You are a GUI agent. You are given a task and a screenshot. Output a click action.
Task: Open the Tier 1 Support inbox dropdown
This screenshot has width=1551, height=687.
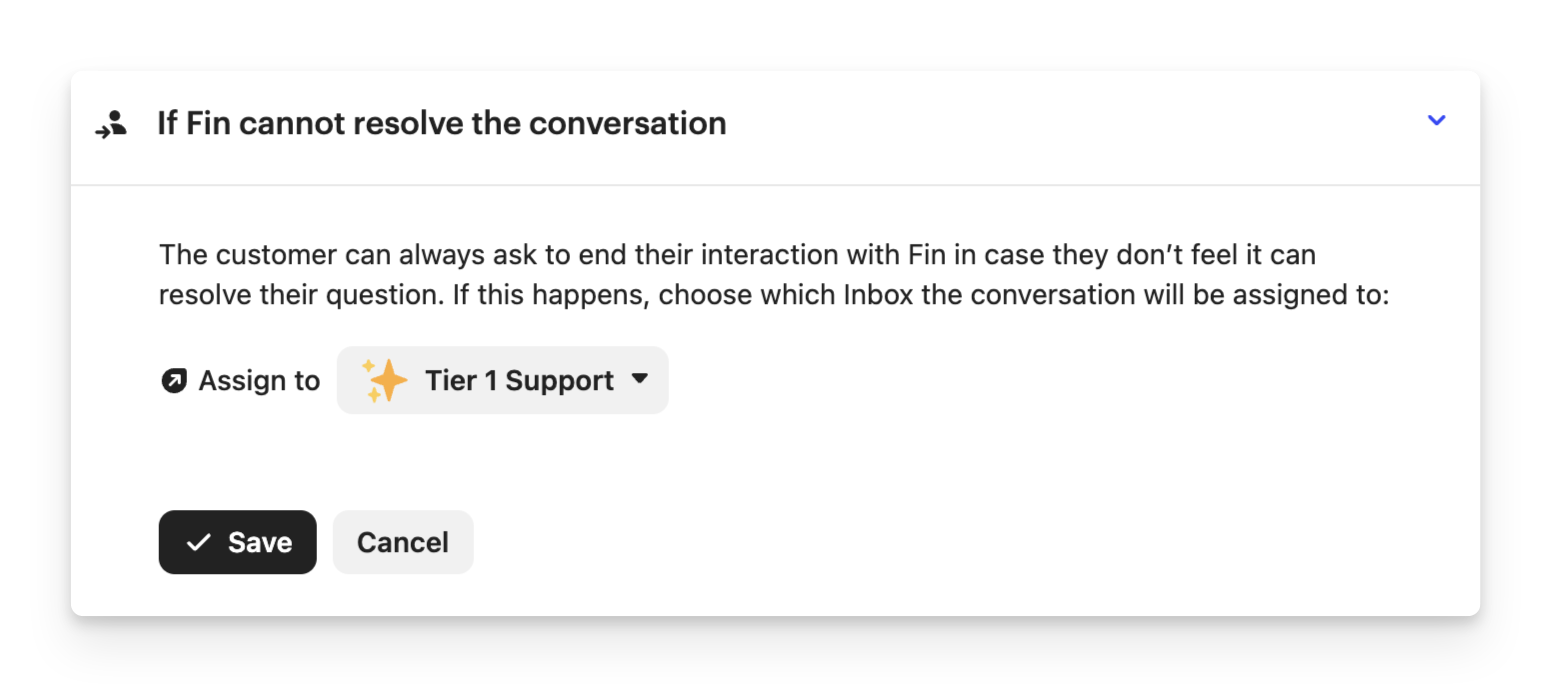(x=502, y=381)
